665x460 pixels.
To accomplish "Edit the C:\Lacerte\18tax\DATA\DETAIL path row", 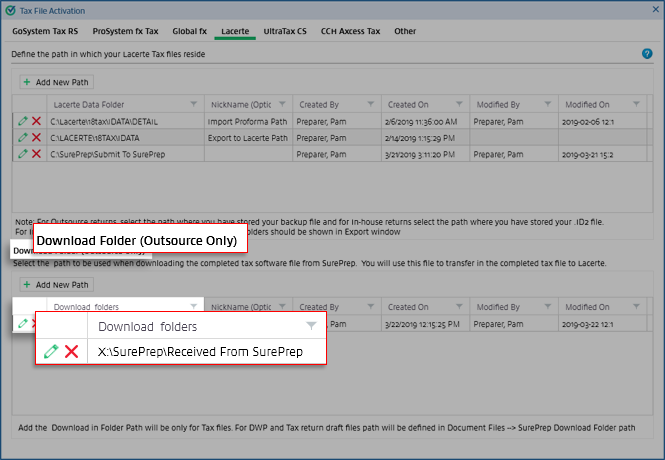I will [22, 121].
